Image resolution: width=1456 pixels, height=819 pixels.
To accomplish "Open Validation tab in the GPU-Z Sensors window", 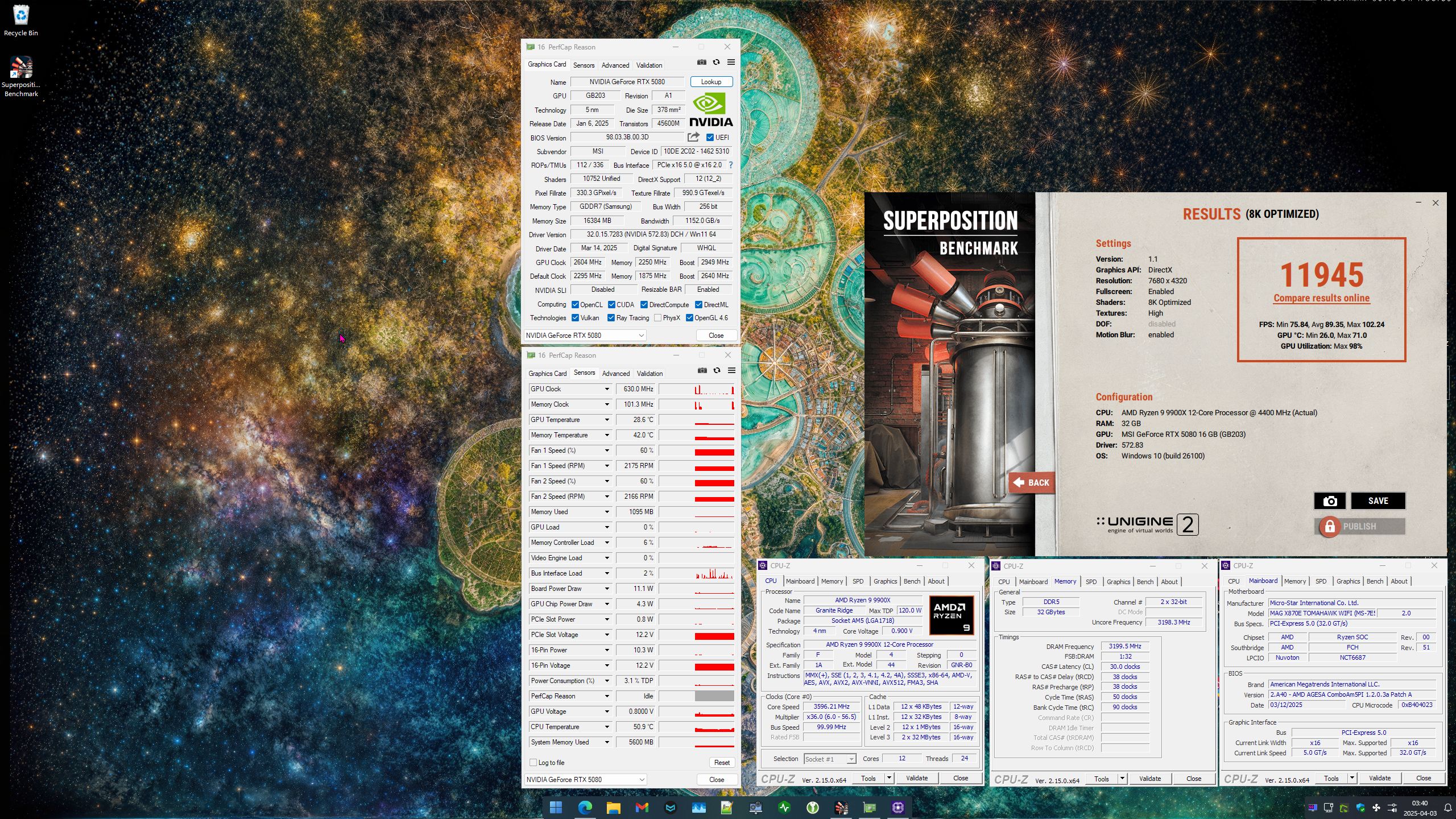I will 650,373.
